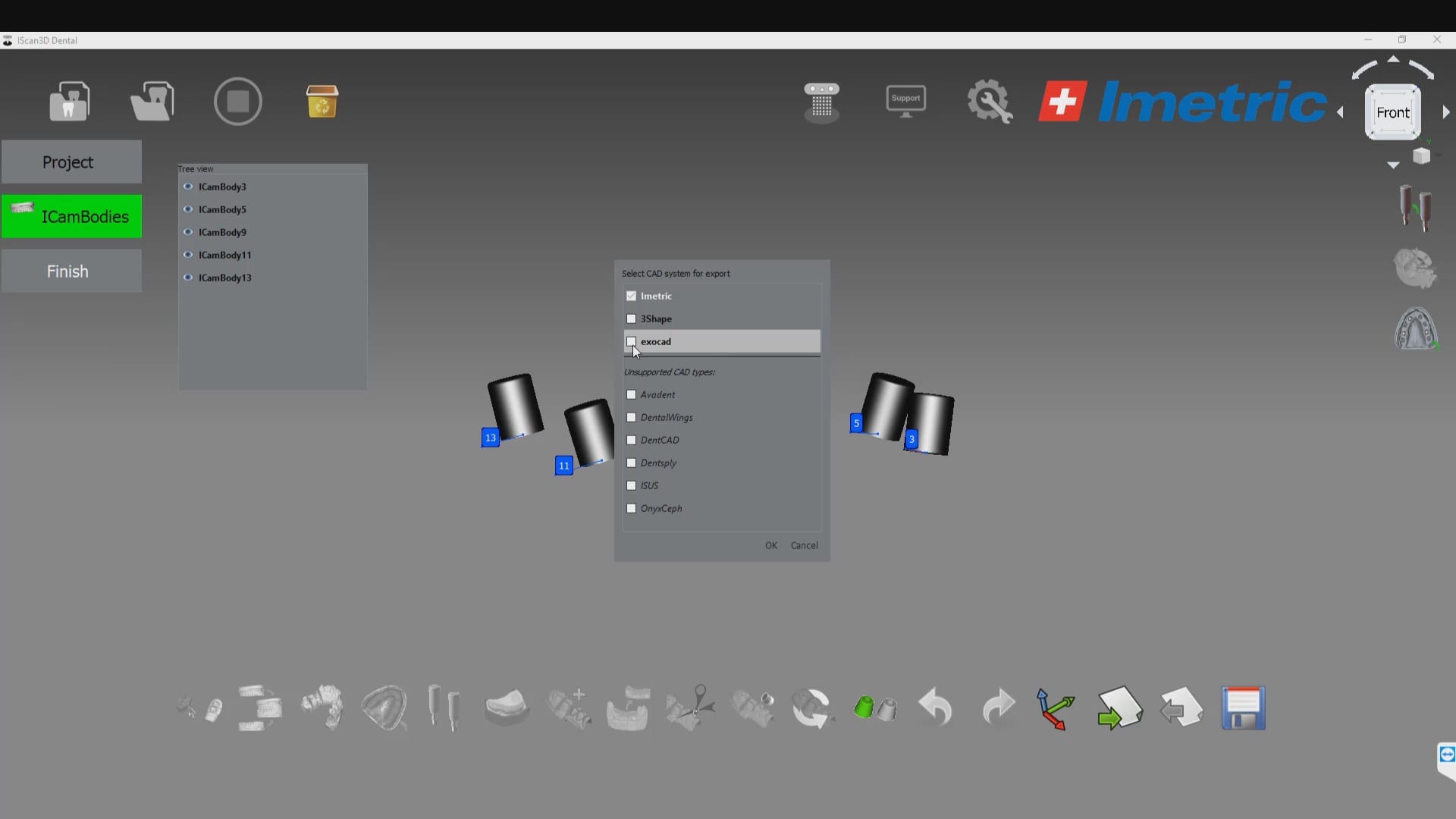The height and width of the screenshot is (819, 1456).
Task: Click the rotate refresh model icon
Action: (x=812, y=708)
